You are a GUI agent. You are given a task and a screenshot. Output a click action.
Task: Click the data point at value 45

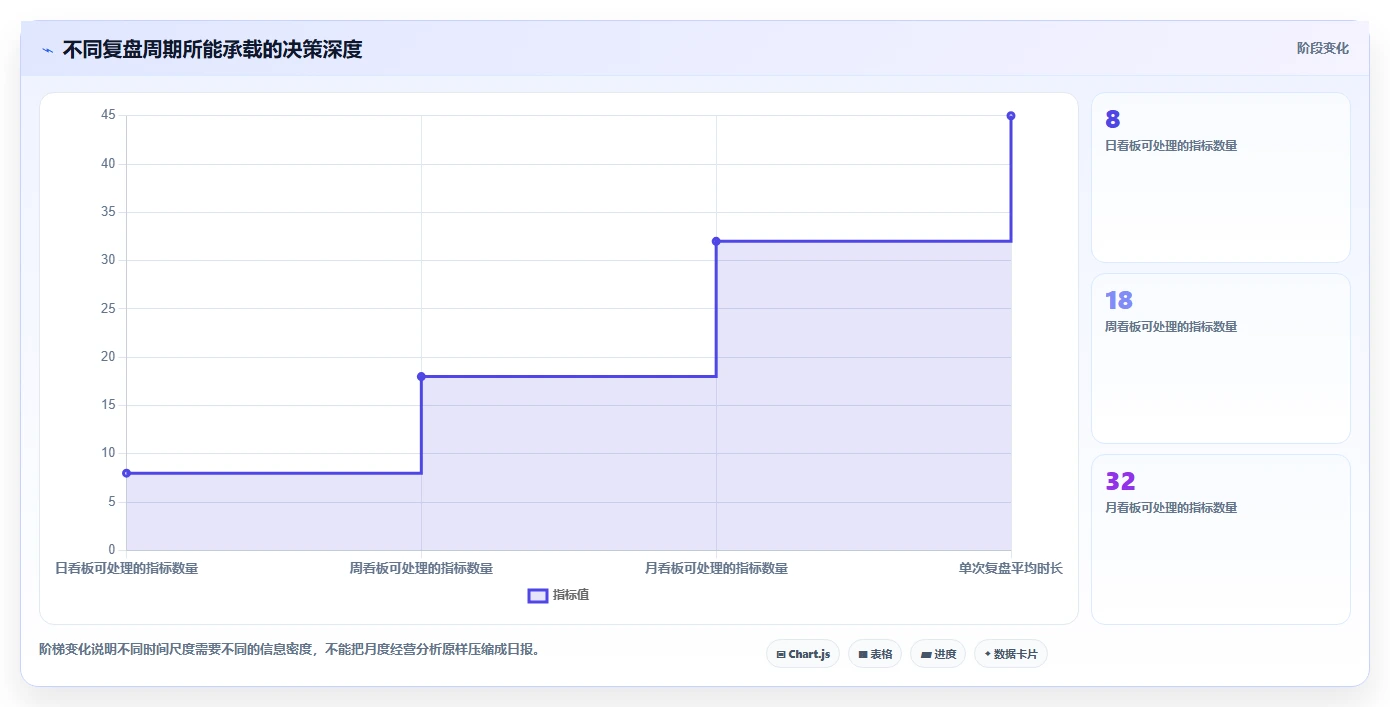coord(1011,116)
